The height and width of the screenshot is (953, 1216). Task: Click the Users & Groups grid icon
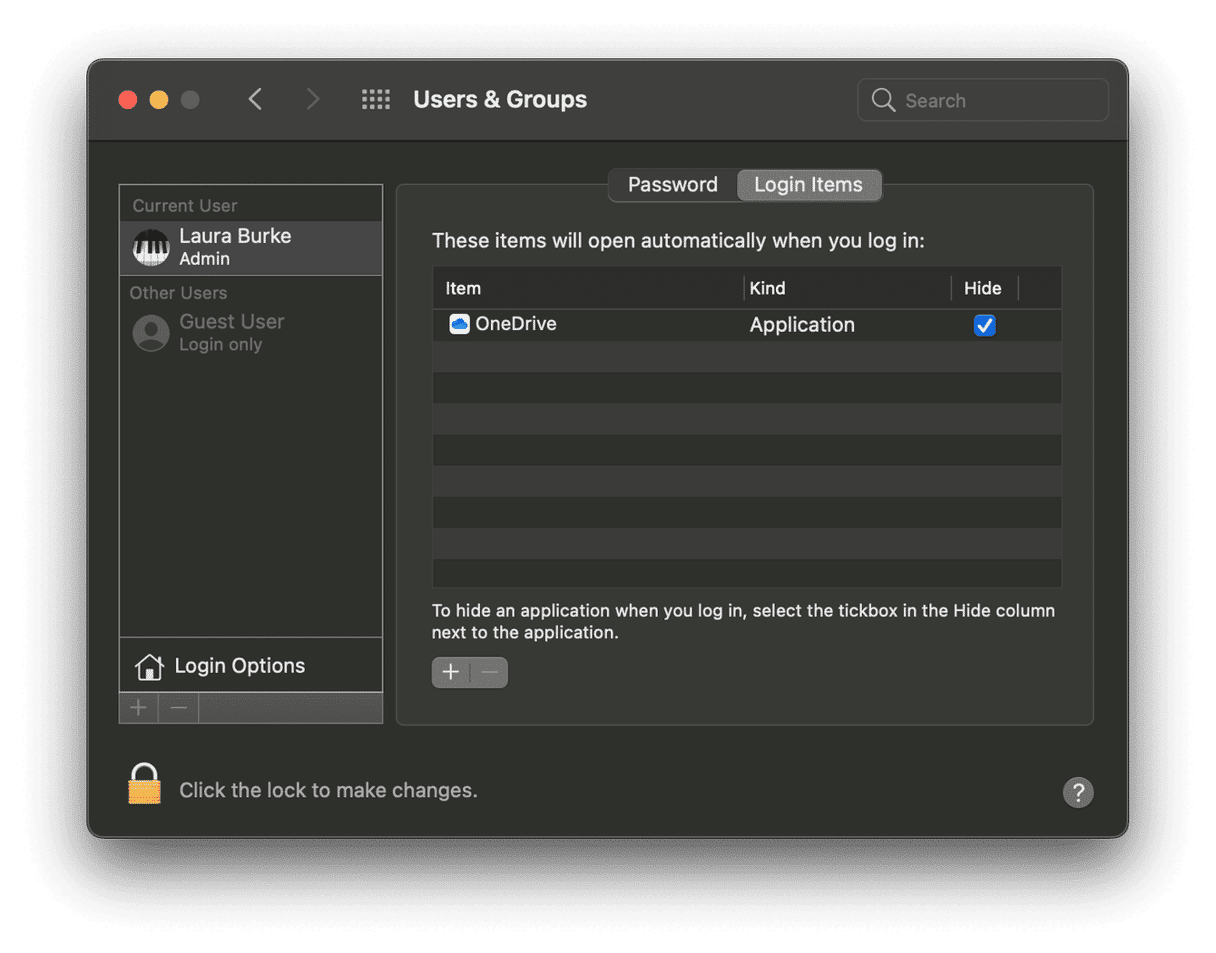[x=376, y=99]
